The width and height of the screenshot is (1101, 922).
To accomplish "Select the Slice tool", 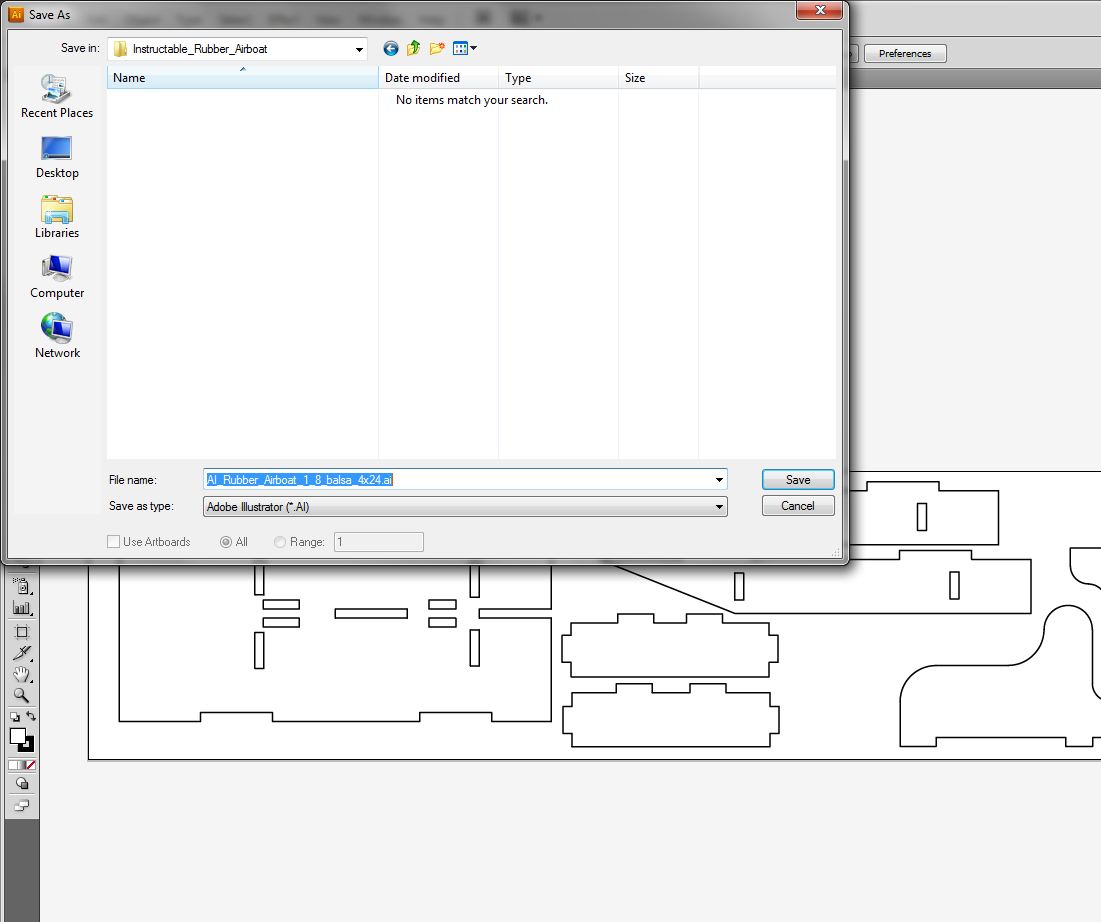I will click(x=22, y=653).
